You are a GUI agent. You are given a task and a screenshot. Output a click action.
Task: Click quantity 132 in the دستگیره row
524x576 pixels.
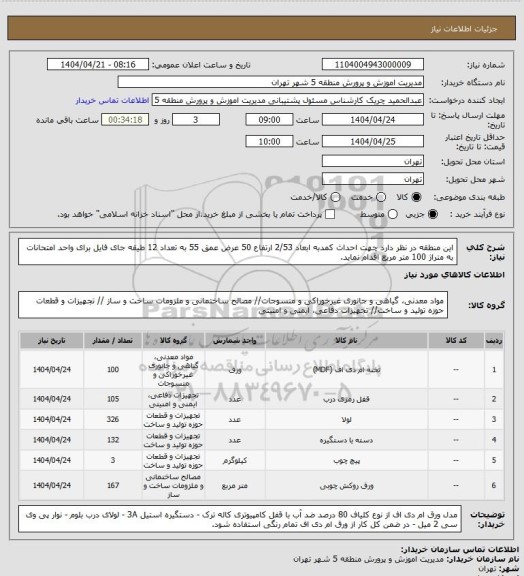pos(113,440)
